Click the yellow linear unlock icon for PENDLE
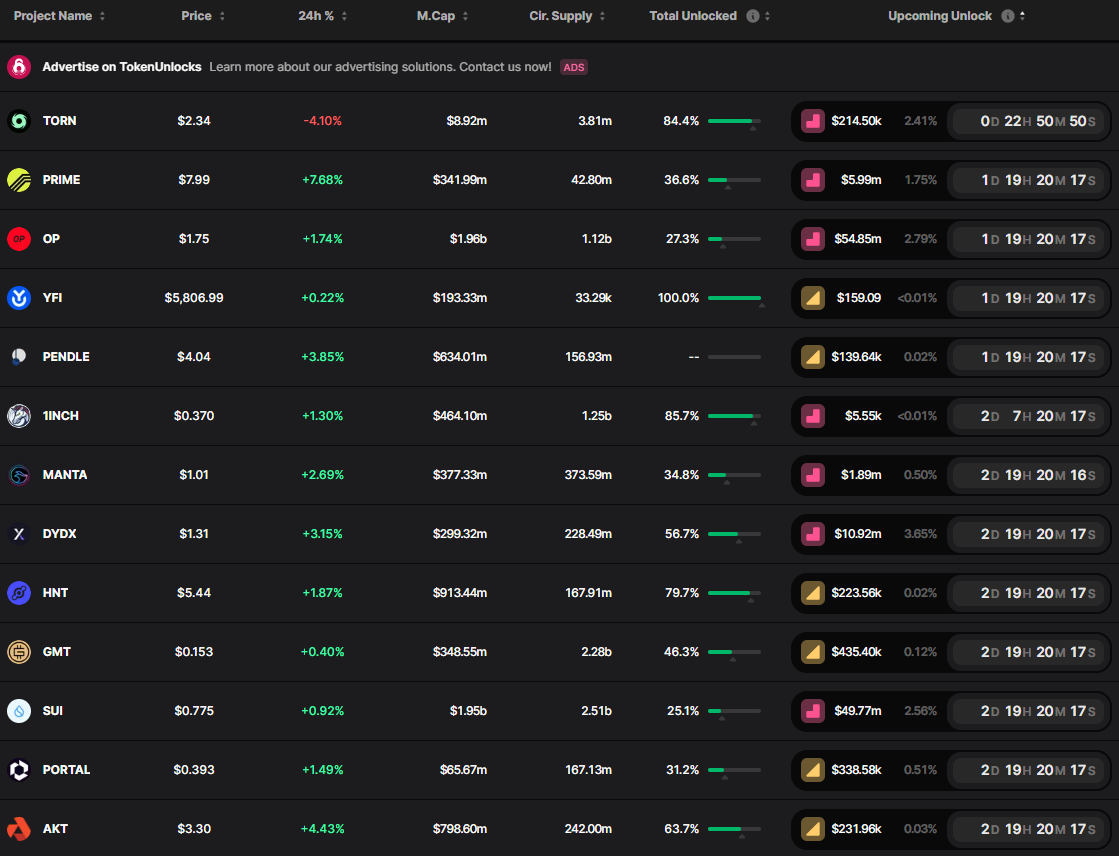 [813, 357]
